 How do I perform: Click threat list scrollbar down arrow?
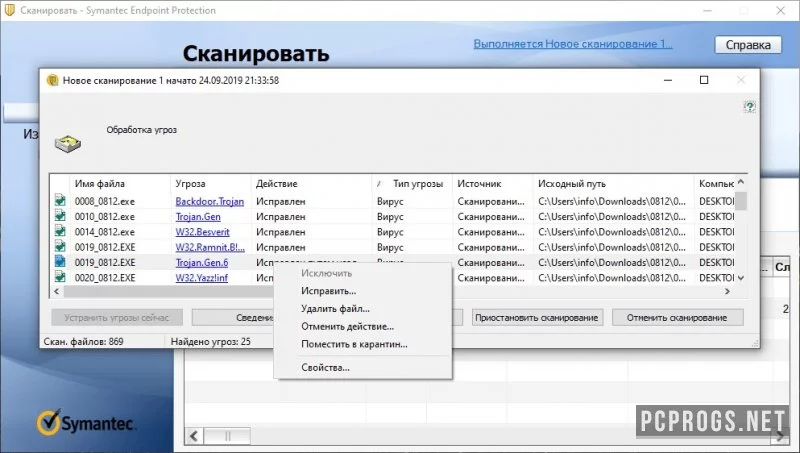point(741,278)
